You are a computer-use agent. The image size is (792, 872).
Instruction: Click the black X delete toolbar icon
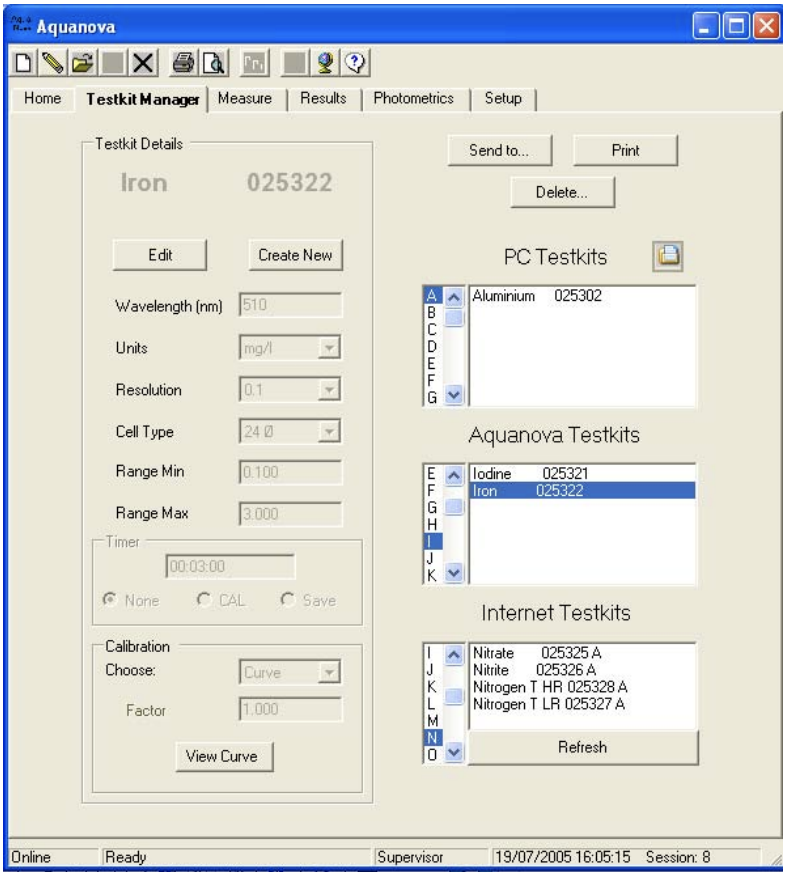[143, 62]
